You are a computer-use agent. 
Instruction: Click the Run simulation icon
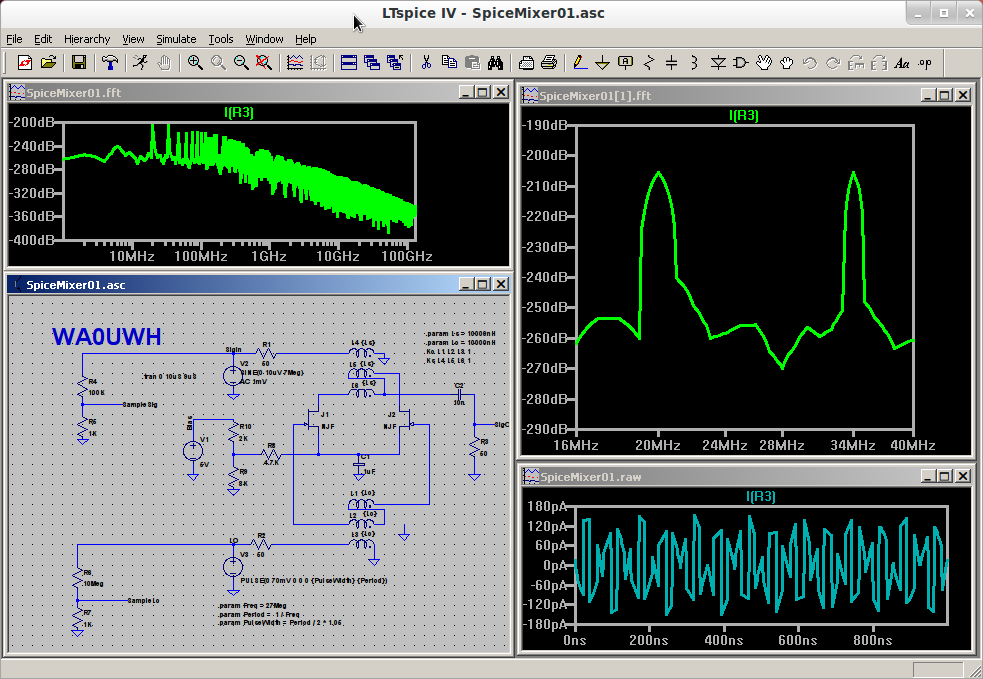141,63
